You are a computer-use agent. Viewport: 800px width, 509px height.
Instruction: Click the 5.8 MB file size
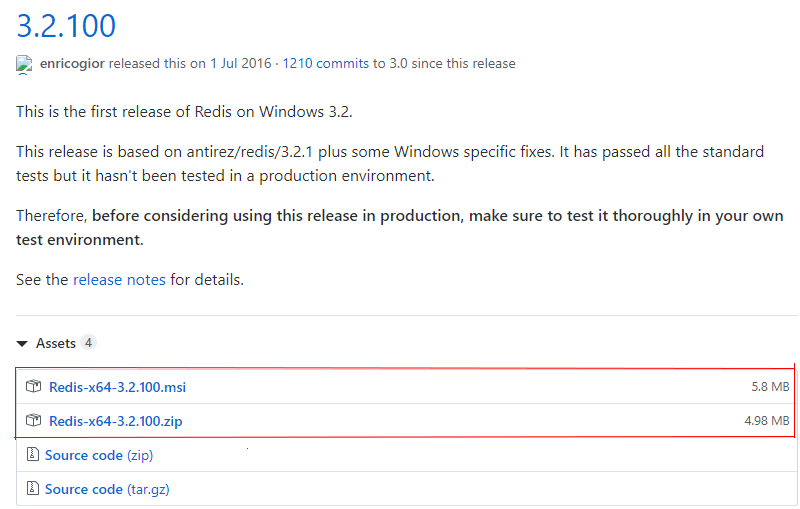(770, 387)
